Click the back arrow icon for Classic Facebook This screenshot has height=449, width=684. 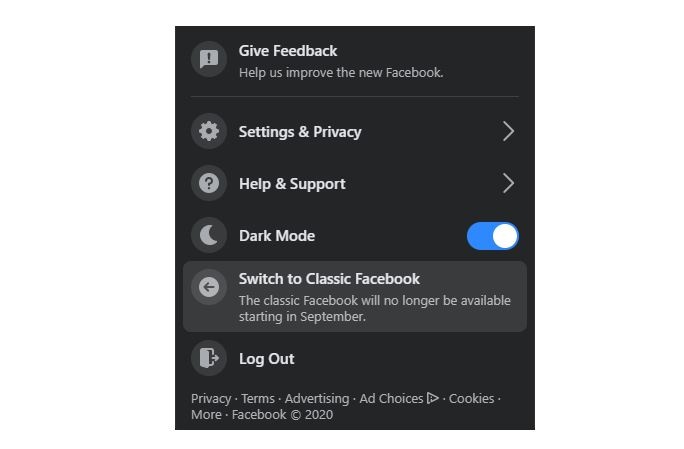[209, 287]
